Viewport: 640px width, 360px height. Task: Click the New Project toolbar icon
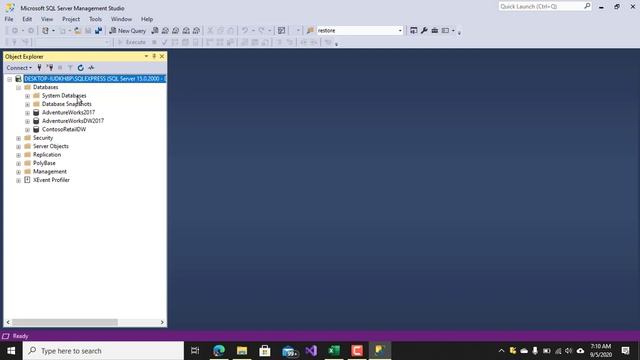coord(45,31)
